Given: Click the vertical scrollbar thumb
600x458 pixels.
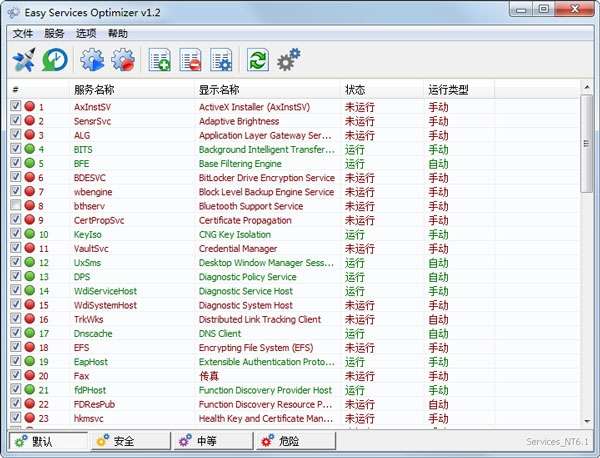Looking at the screenshot, I should coord(587,144).
